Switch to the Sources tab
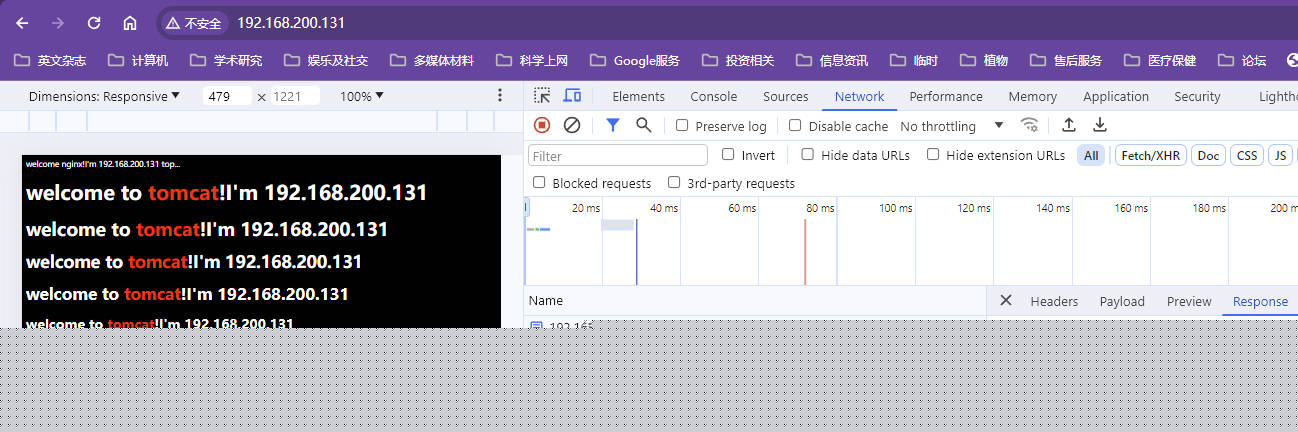1298x432 pixels. tap(785, 96)
